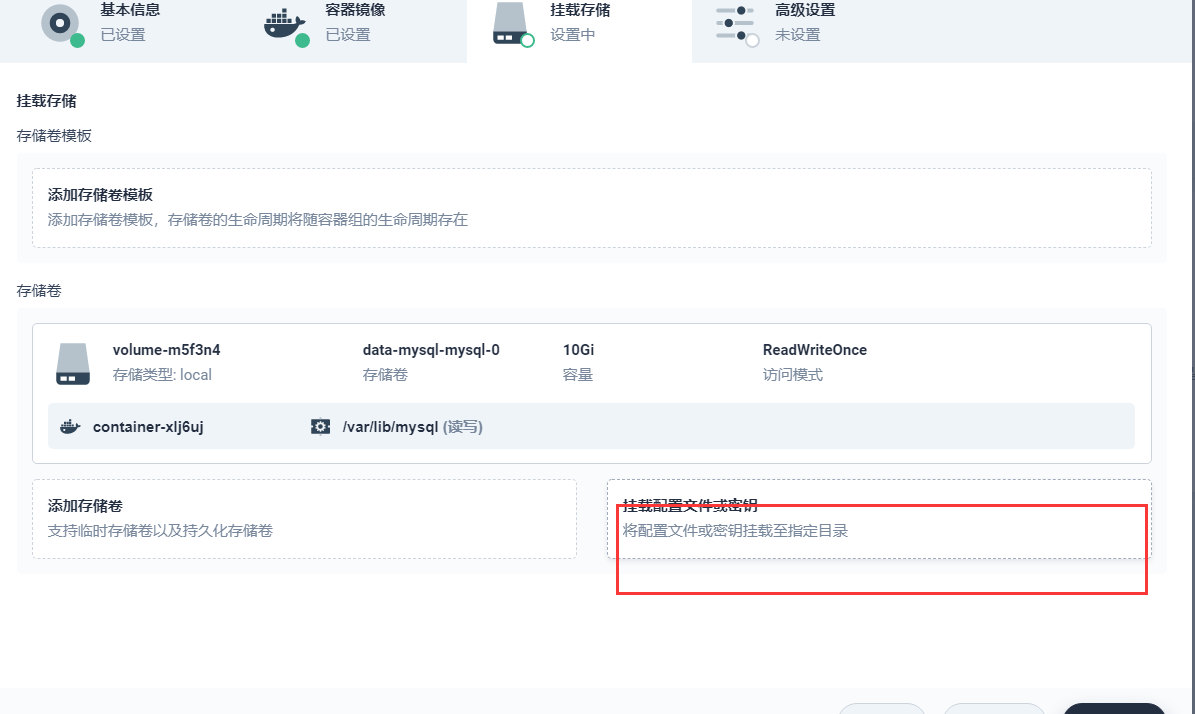Click the Docker whale icon for 容器镜像
Image resolution: width=1195 pixels, height=714 pixels.
pyautogui.click(x=285, y=24)
